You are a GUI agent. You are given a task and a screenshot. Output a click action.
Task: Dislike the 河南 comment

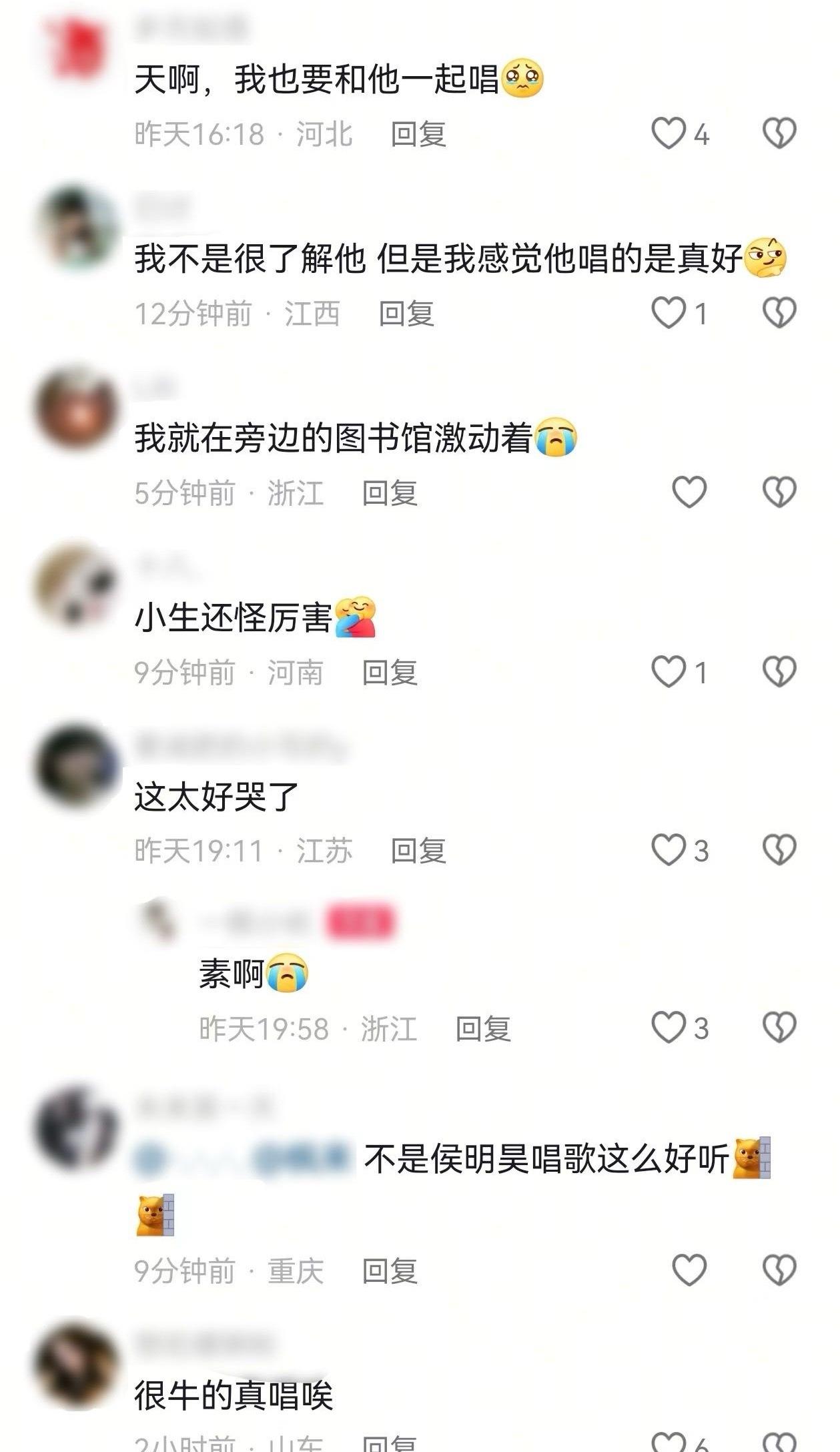coord(779,671)
